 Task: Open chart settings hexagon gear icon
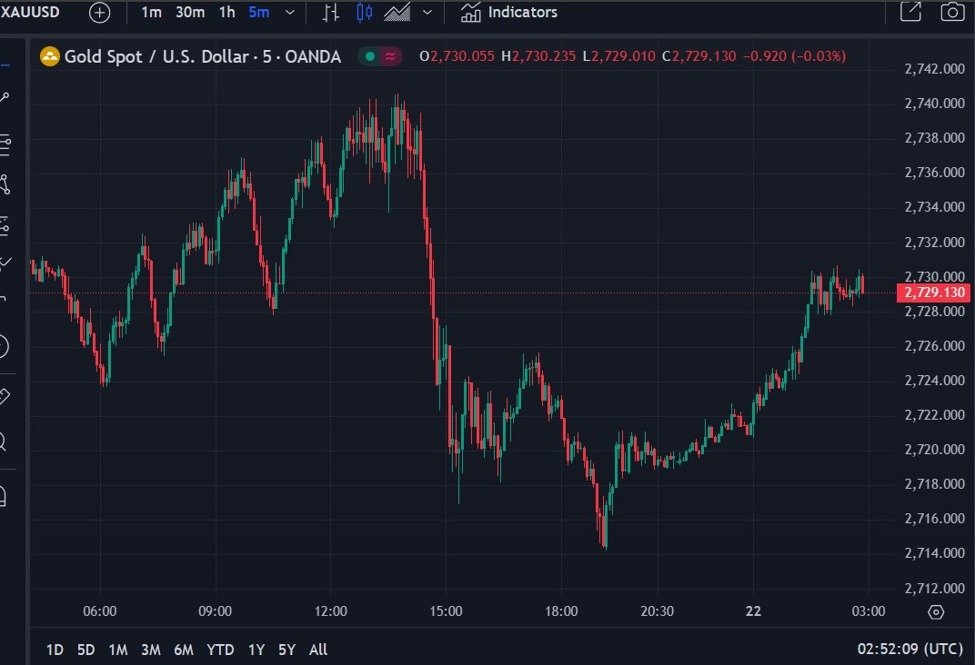click(x=936, y=612)
